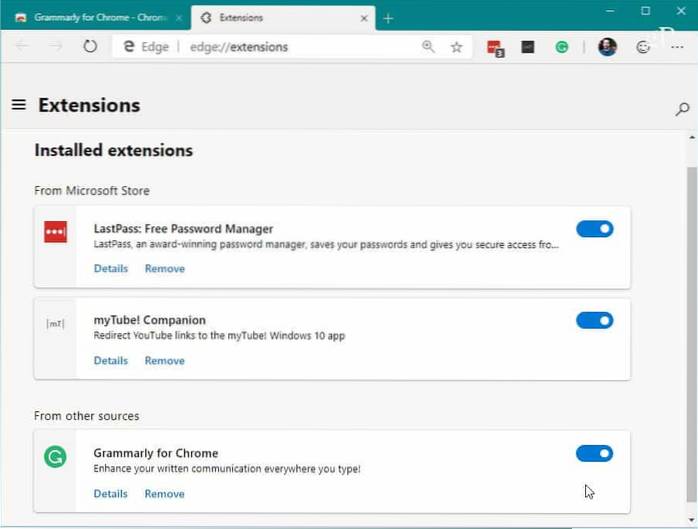The image size is (698, 529).
Task: Open the user profile avatar
Action: click(607, 47)
